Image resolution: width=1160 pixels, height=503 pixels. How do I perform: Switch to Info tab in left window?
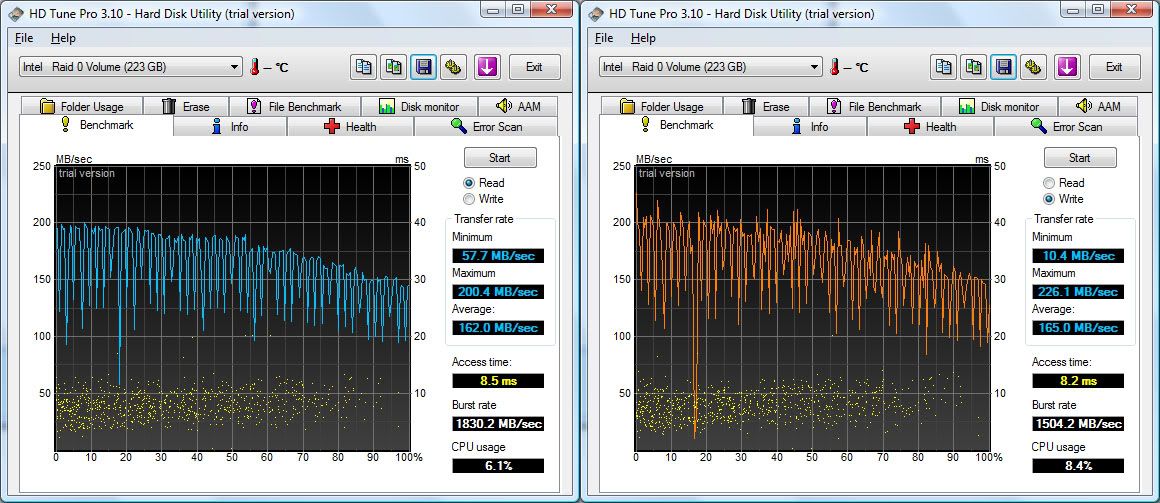[230, 126]
